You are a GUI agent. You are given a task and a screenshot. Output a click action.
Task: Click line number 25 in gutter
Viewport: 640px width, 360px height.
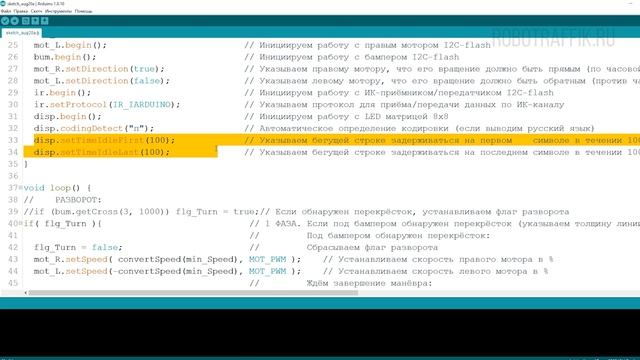coord(13,45)
